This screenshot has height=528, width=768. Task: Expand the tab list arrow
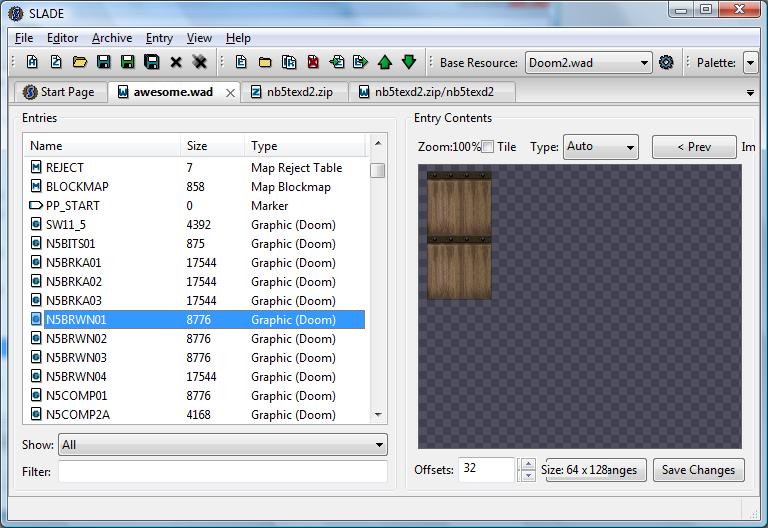click(750, 93)
